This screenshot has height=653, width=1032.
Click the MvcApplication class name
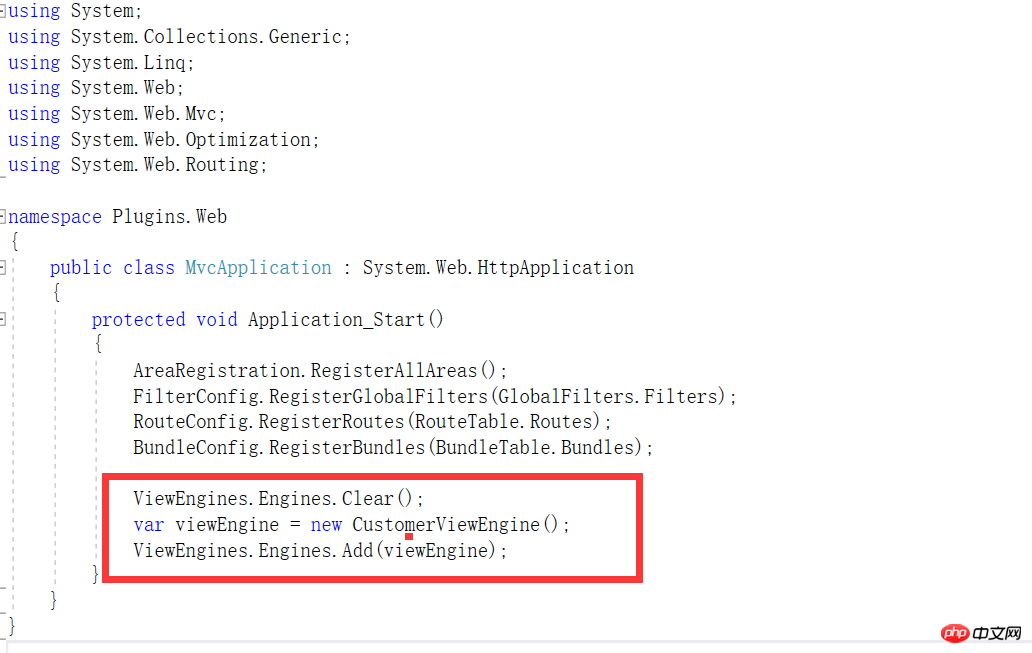[258, 268]
